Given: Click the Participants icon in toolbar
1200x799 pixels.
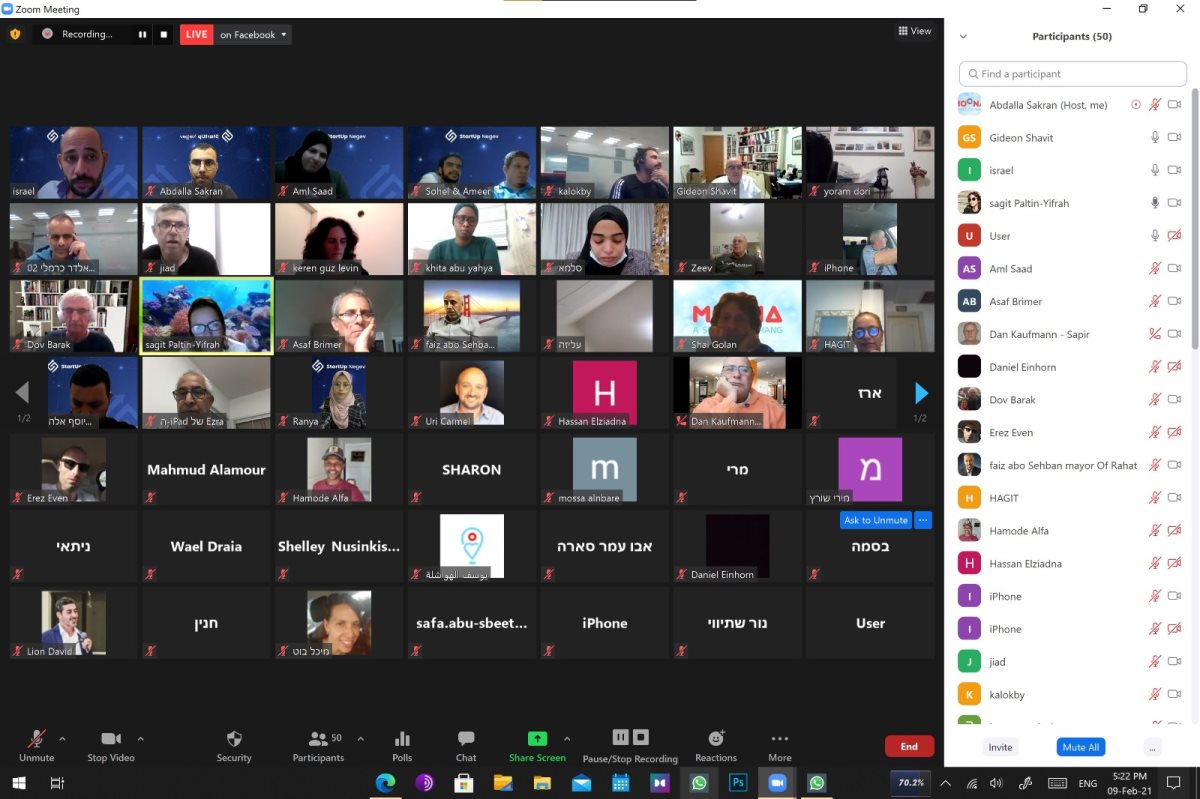Looking at the screenshot, I should pyautogui.click(x=319, y=739).
